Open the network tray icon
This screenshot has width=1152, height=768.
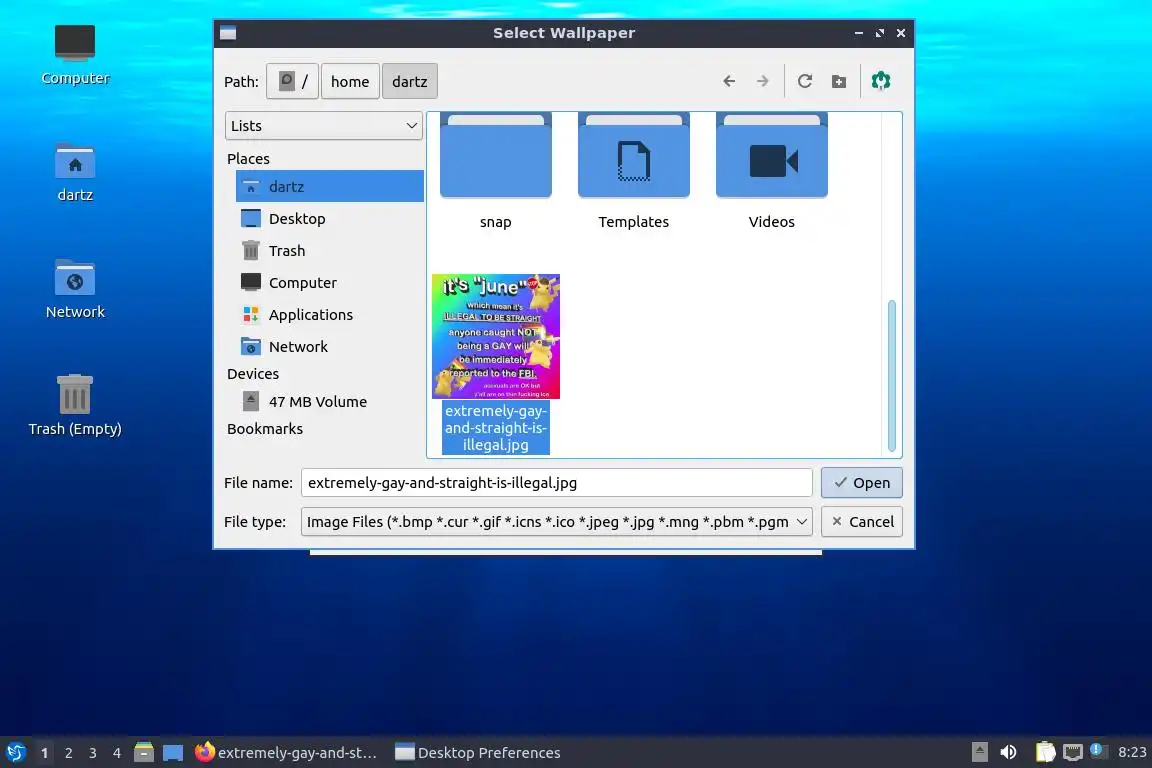(x=1073, y=752)
